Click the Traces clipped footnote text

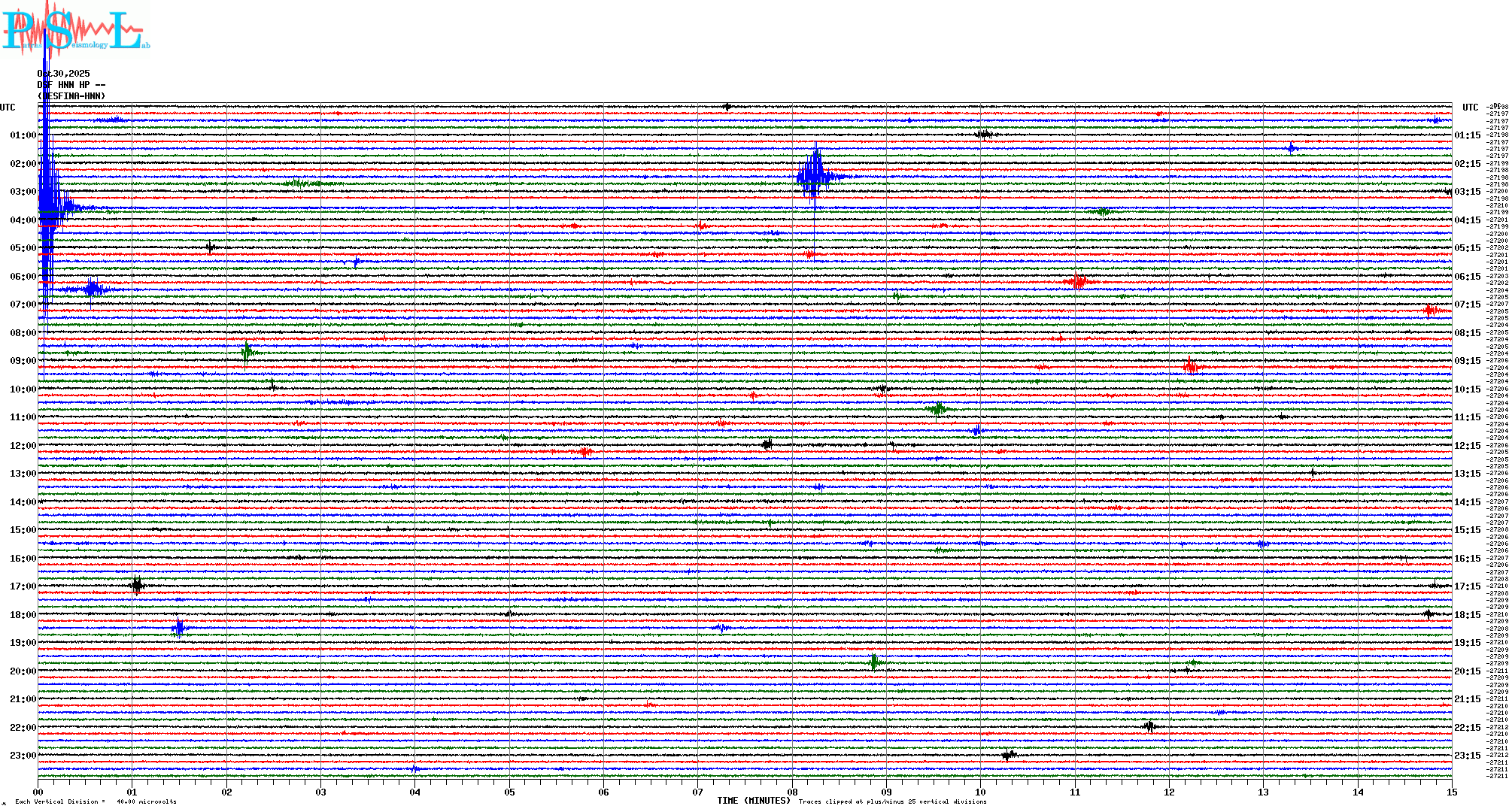[892, 801]
